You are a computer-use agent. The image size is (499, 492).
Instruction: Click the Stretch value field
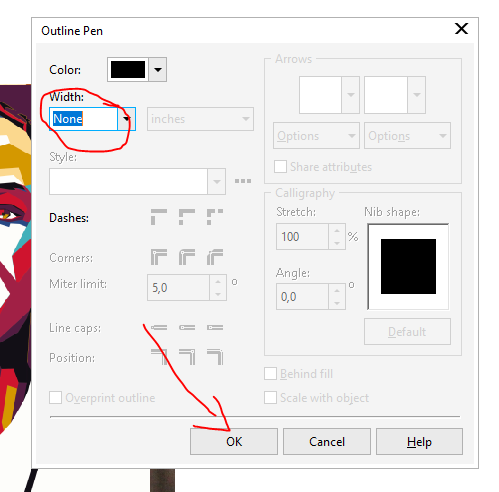[x=302, y=237]
